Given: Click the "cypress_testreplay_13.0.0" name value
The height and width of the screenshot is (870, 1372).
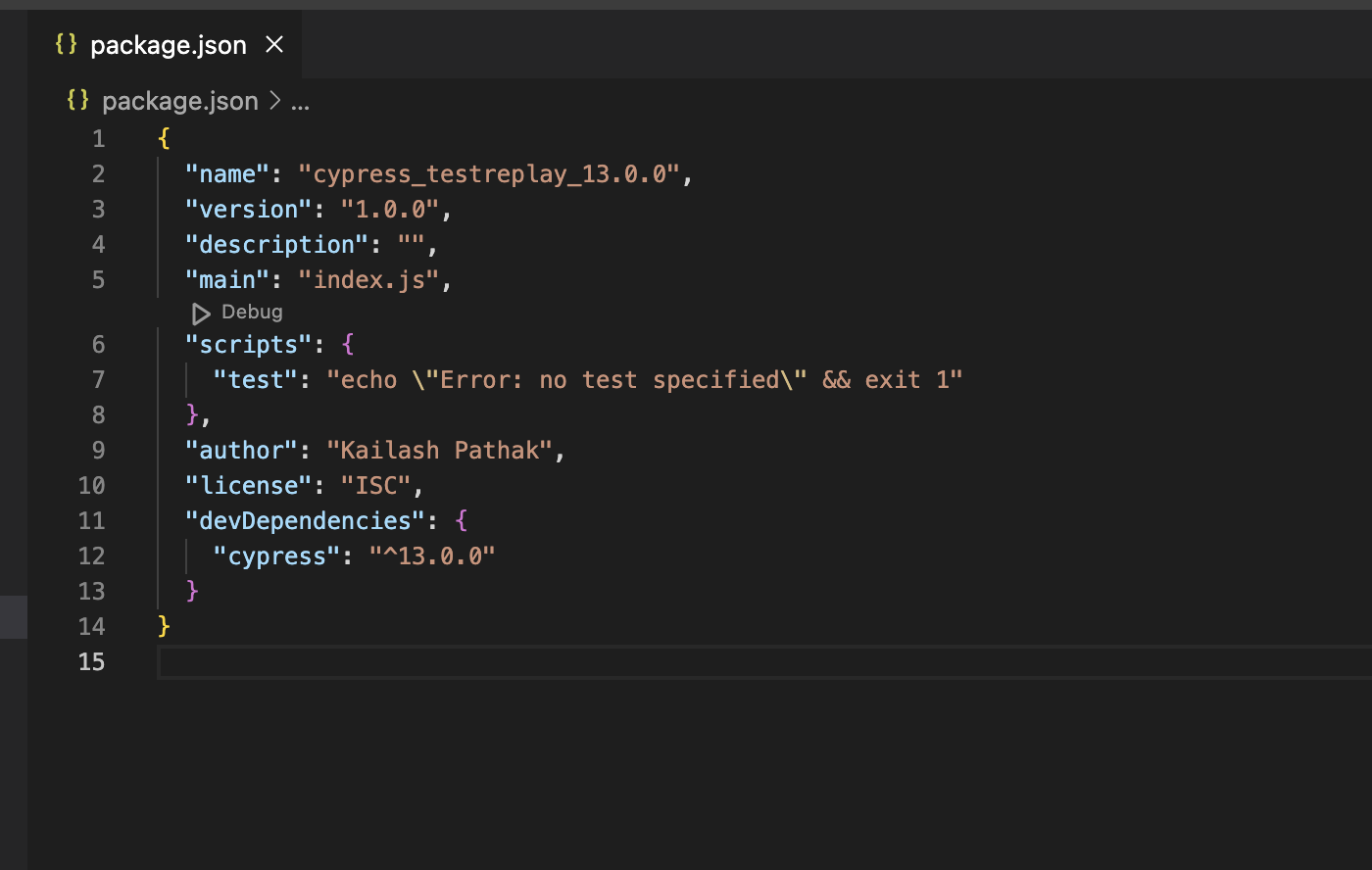Looking at the screenshot, I should [495, 174].
